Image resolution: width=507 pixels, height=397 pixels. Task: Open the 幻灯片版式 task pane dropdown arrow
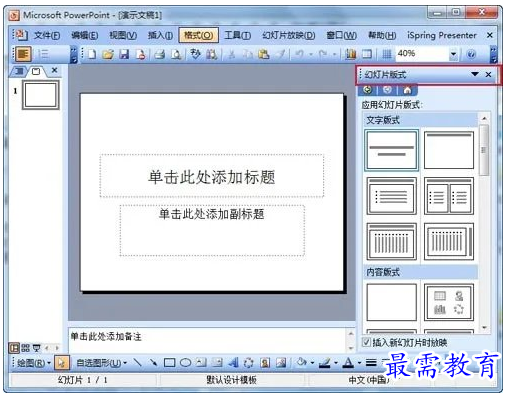(x=475, y=74)
